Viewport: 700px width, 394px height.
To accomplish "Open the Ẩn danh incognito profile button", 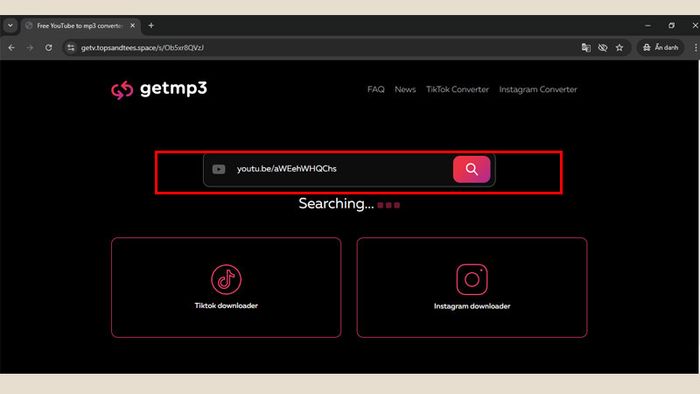I will pyautogui.click(x=660, y=47).
